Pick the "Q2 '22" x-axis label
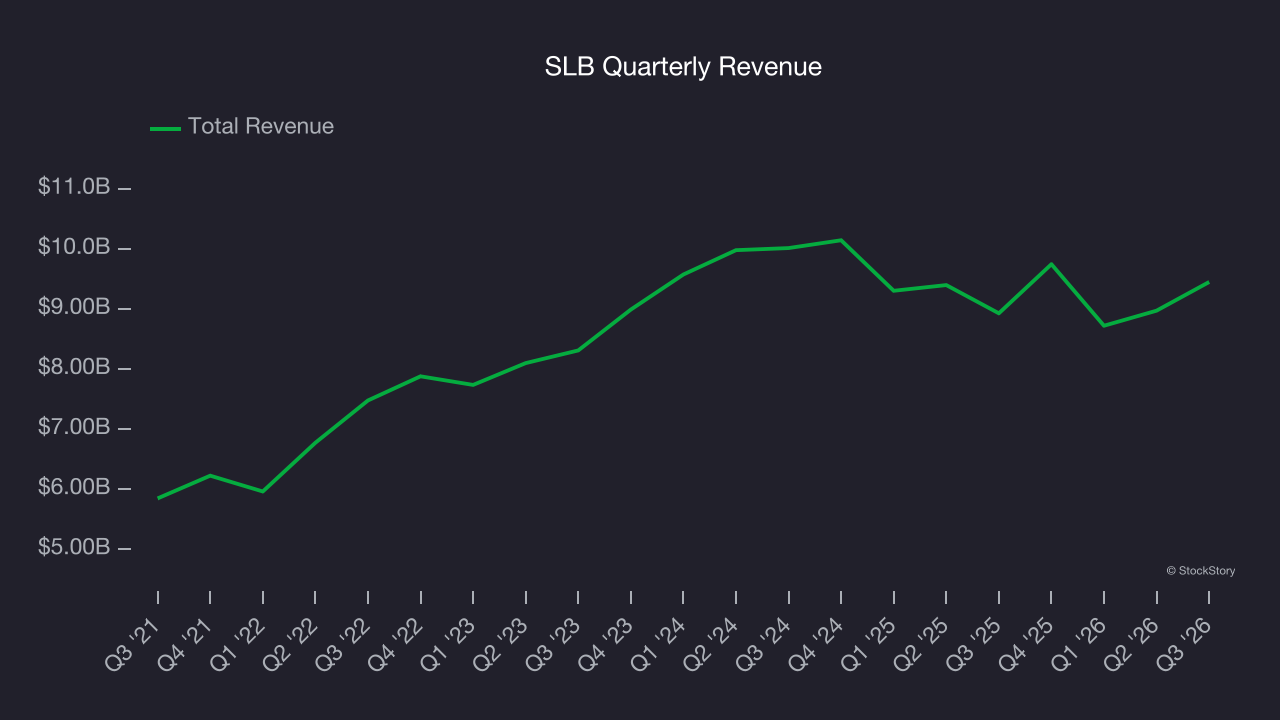1280x720 pixels. point(291,644)
